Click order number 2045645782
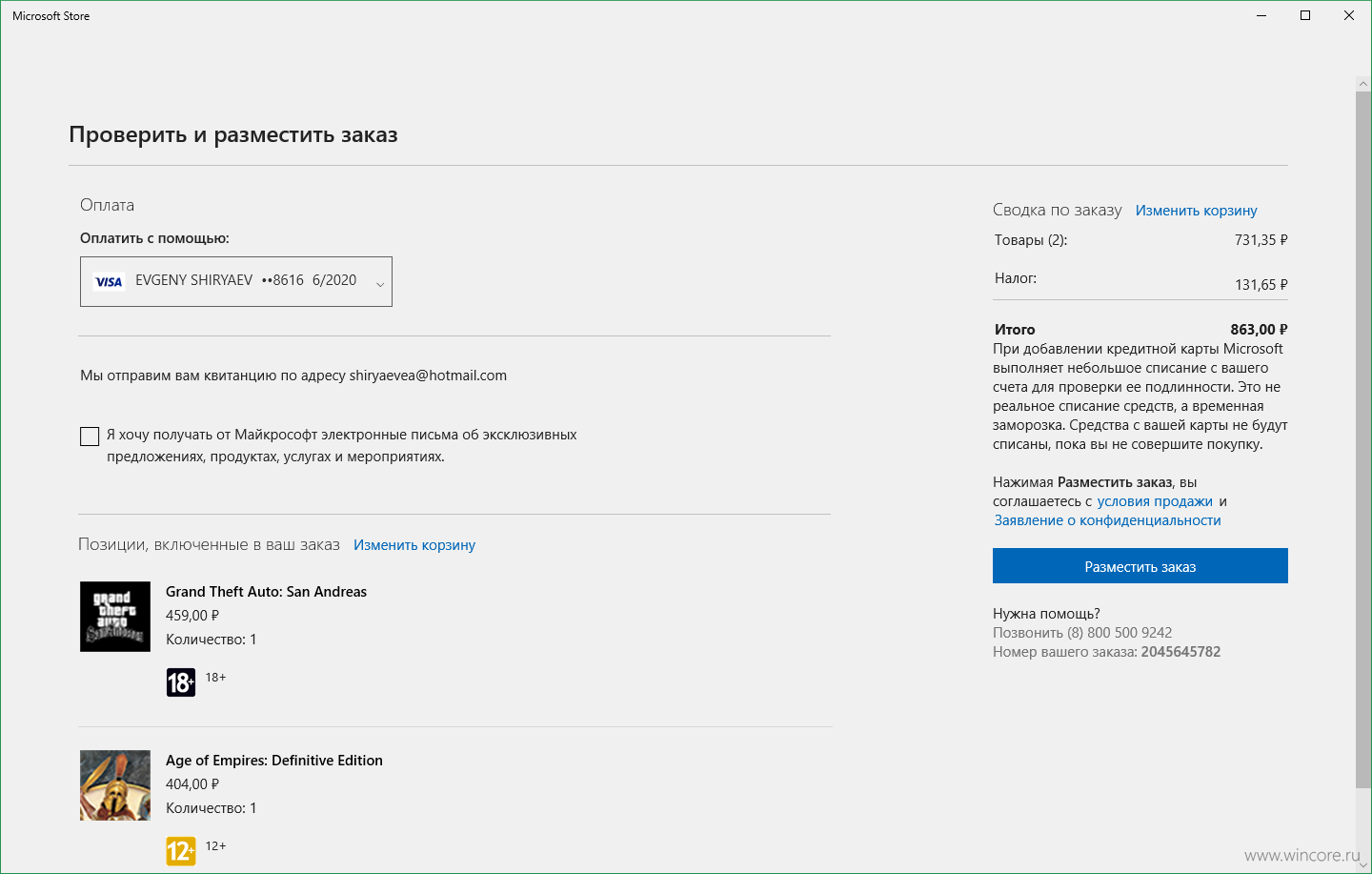Viewport: 1372px width, 874px height. [x=1180, y=652]
